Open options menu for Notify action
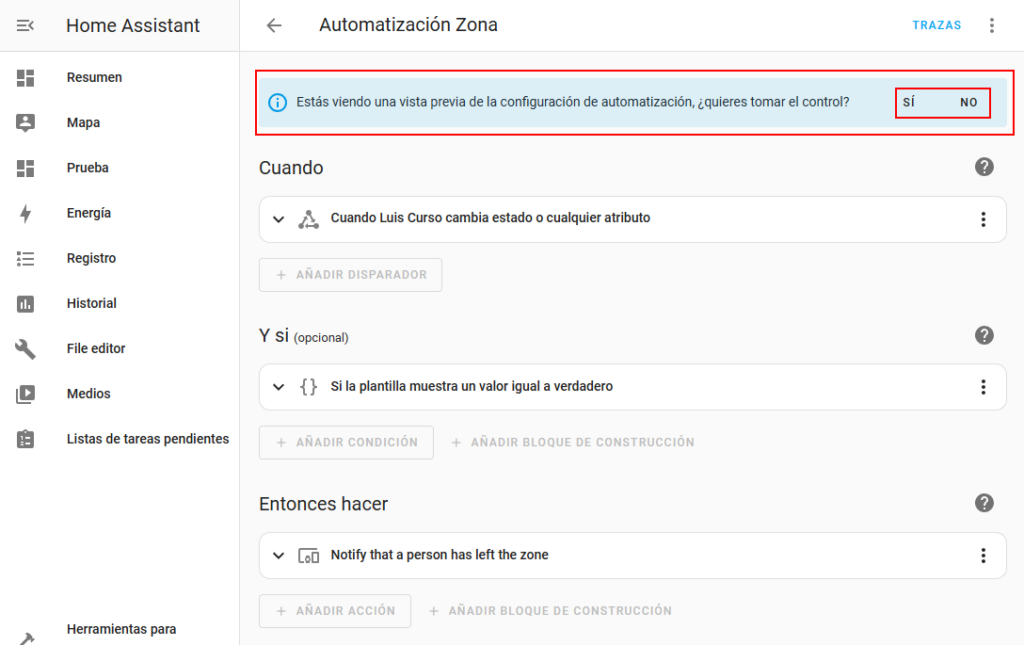Screen dimensions: 1024x645 (x=983, y=555)
